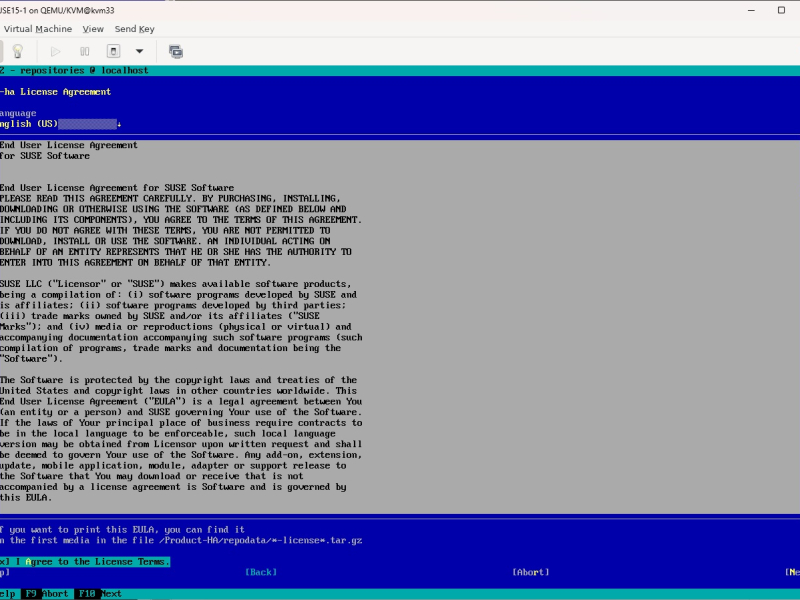Viewport: 800px width, 600px height.
Task: Minimize the virt-manager window
Action: 751,10
